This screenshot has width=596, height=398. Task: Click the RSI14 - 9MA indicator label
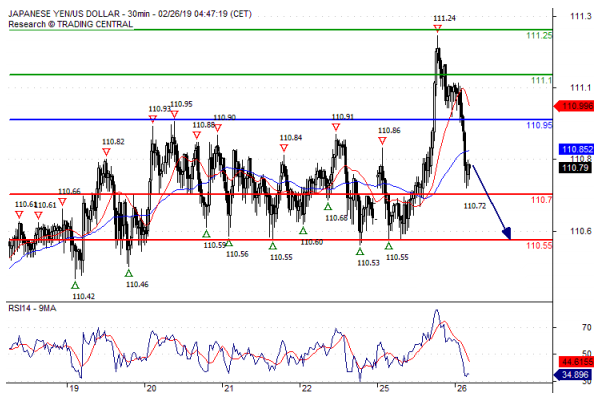pyautogui.click(x=32, y=308)
